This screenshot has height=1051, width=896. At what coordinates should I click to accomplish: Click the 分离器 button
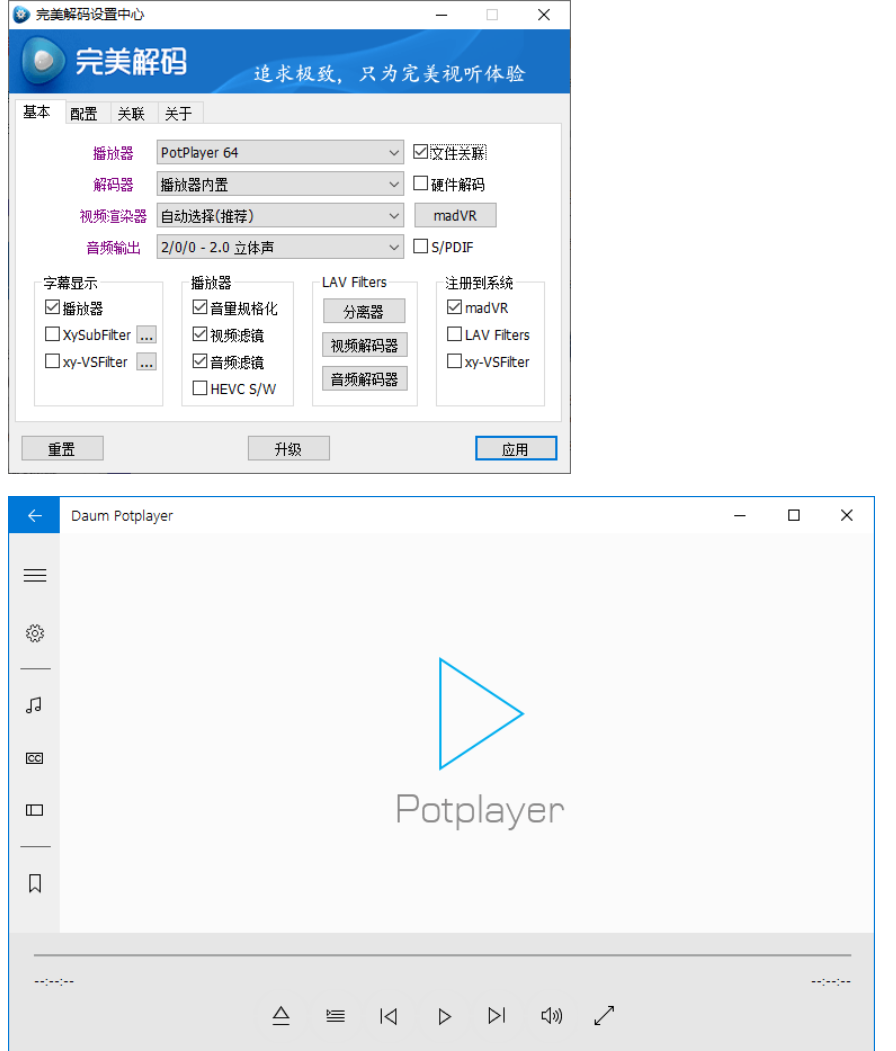click(x=364, y=311)
